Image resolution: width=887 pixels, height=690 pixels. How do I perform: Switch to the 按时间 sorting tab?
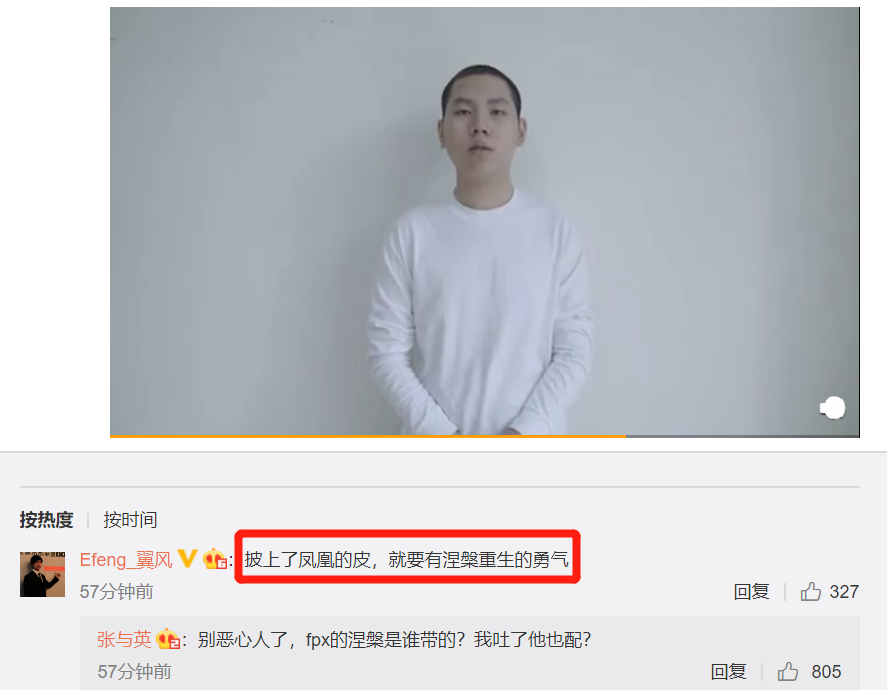tap(130, 519)
